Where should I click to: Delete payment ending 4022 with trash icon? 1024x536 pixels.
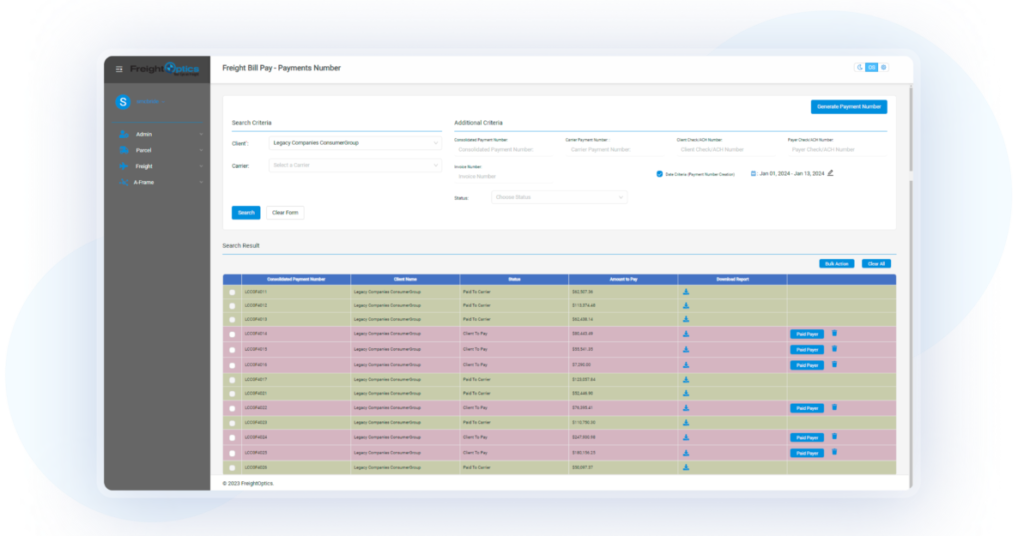(x=835, y=407)
